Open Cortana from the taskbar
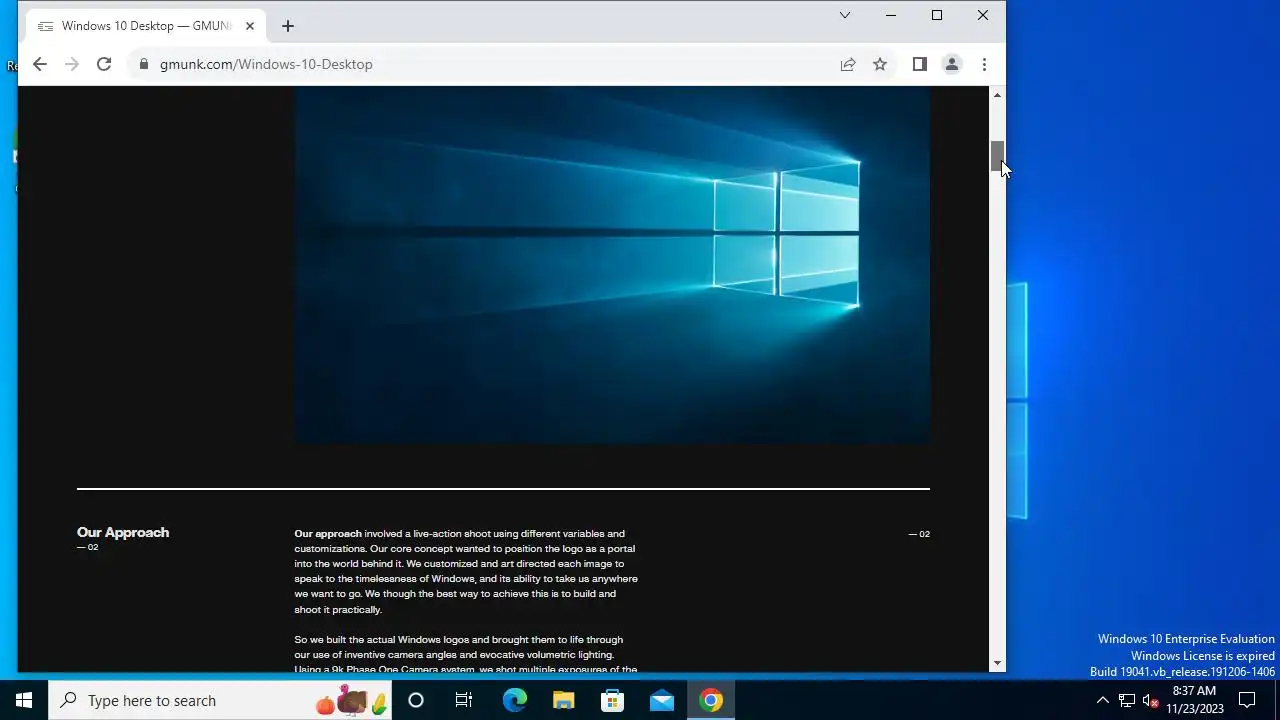The image size is (1280, 720). point(416,700)
